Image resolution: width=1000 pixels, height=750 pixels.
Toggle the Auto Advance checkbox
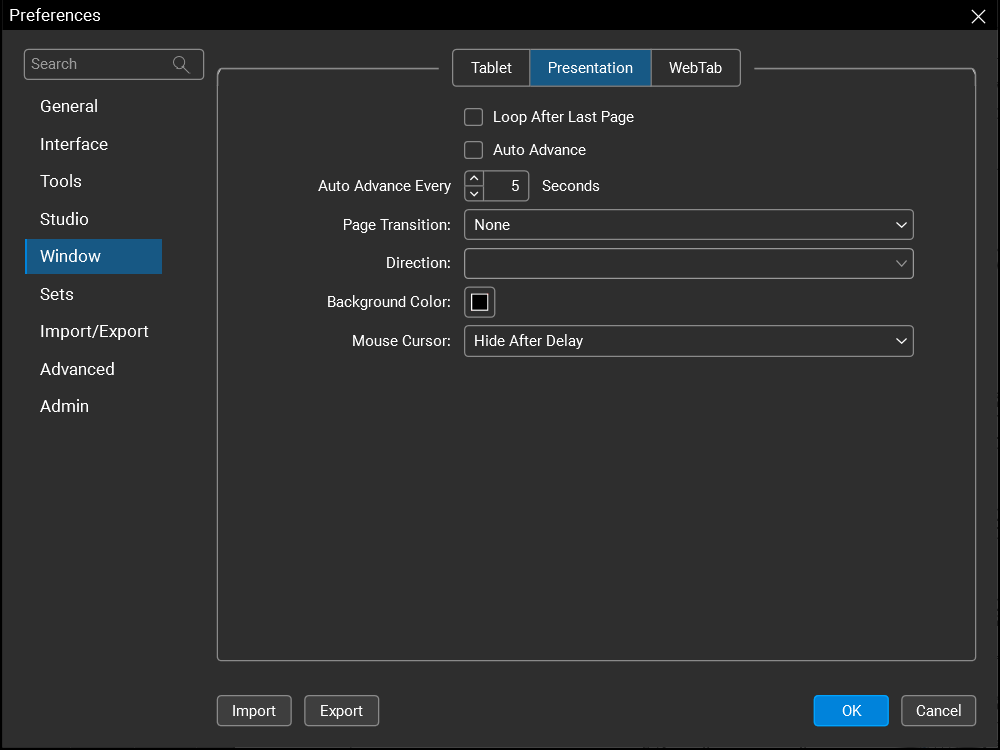click(474, 150)
